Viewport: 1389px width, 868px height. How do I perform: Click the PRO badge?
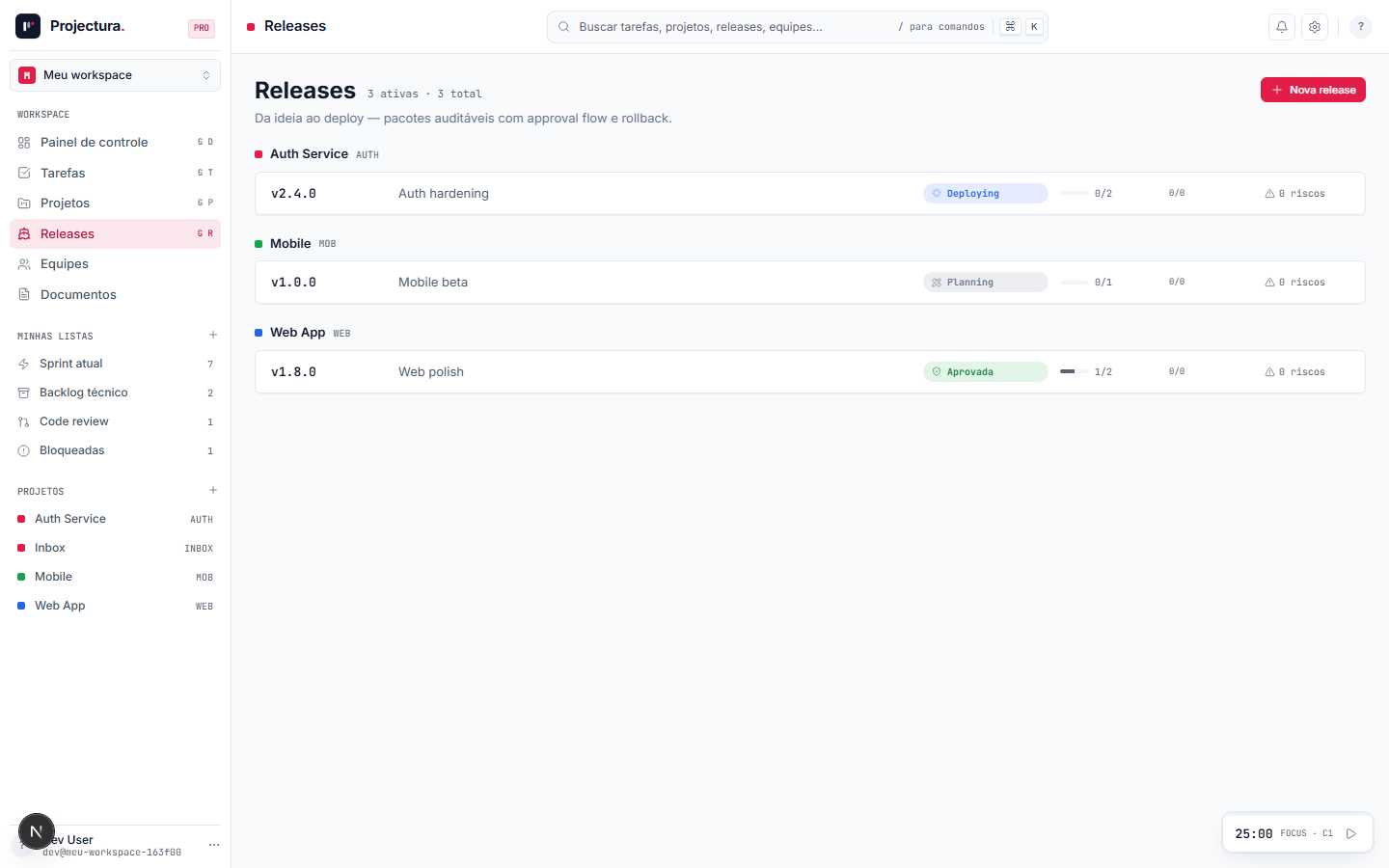[202, 28]
